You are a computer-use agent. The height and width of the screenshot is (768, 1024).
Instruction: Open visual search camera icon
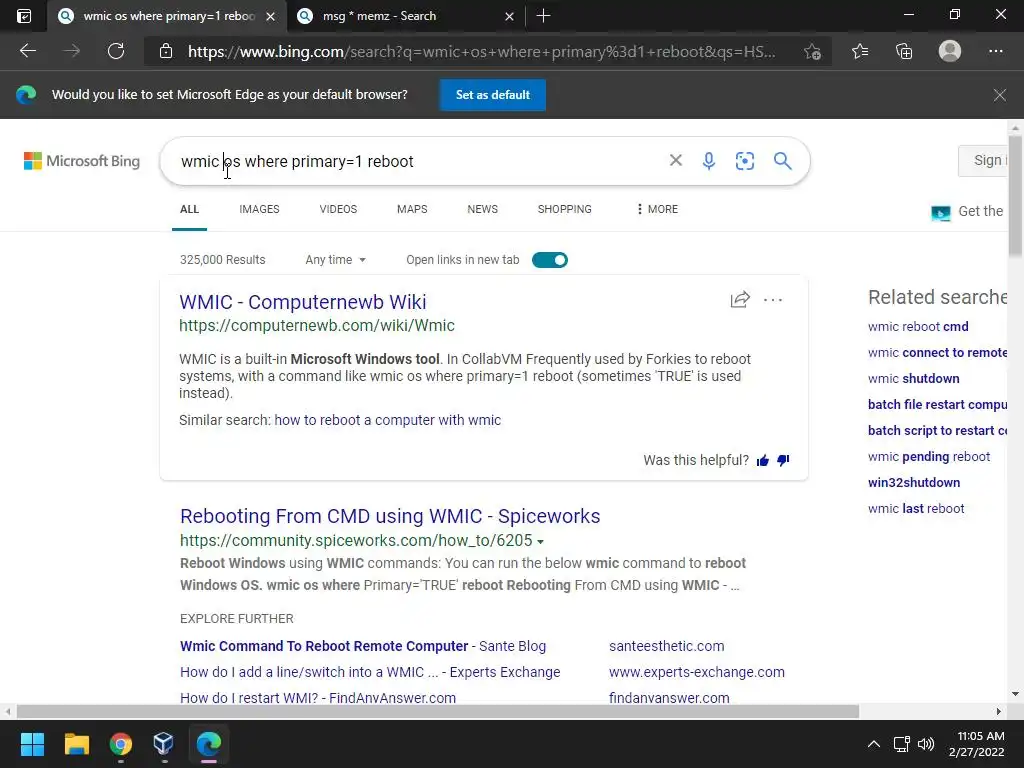(744, 161)
